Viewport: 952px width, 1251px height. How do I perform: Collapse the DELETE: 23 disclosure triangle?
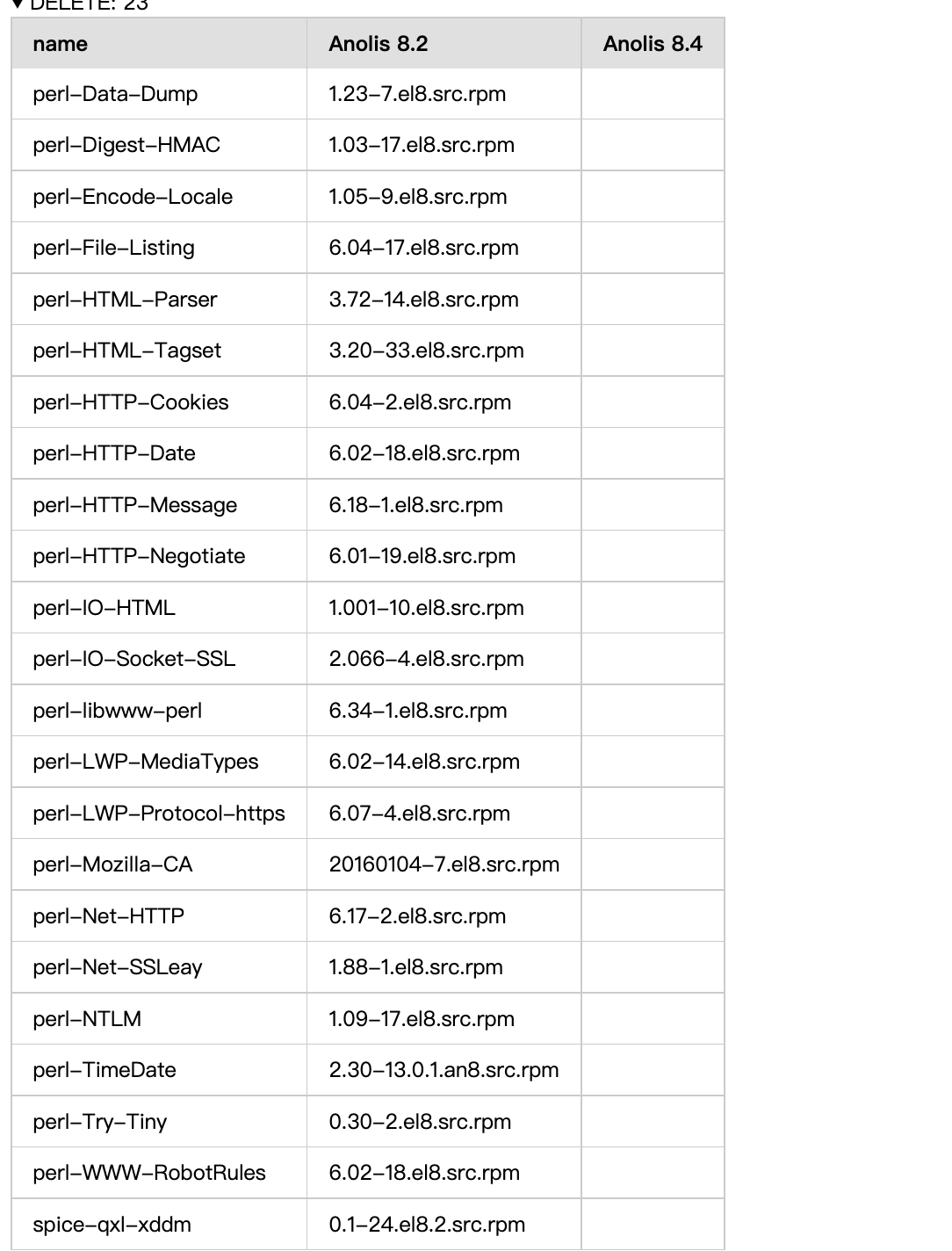(18, 4)
